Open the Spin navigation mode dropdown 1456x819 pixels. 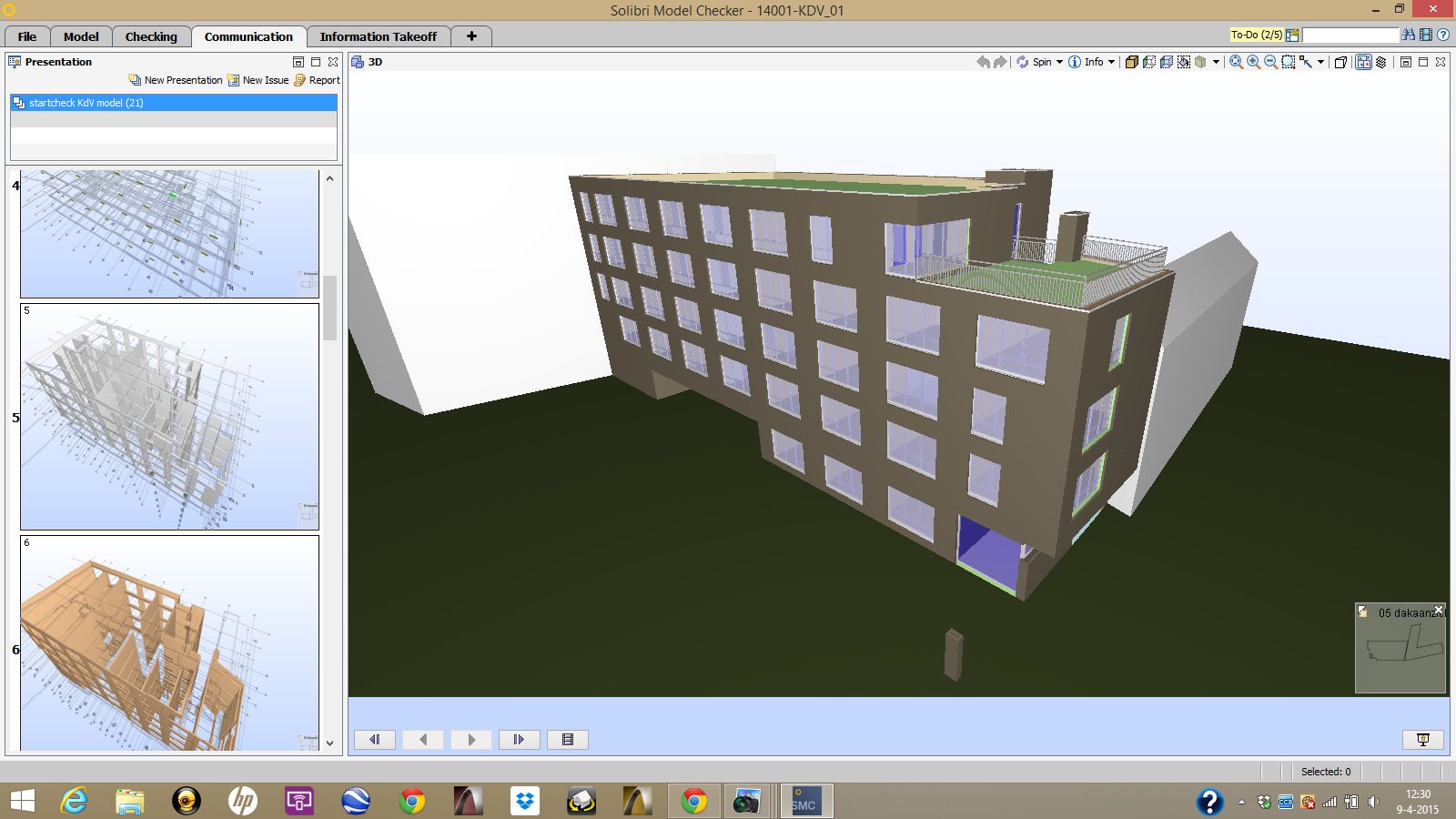click(x=1059, y=62)
